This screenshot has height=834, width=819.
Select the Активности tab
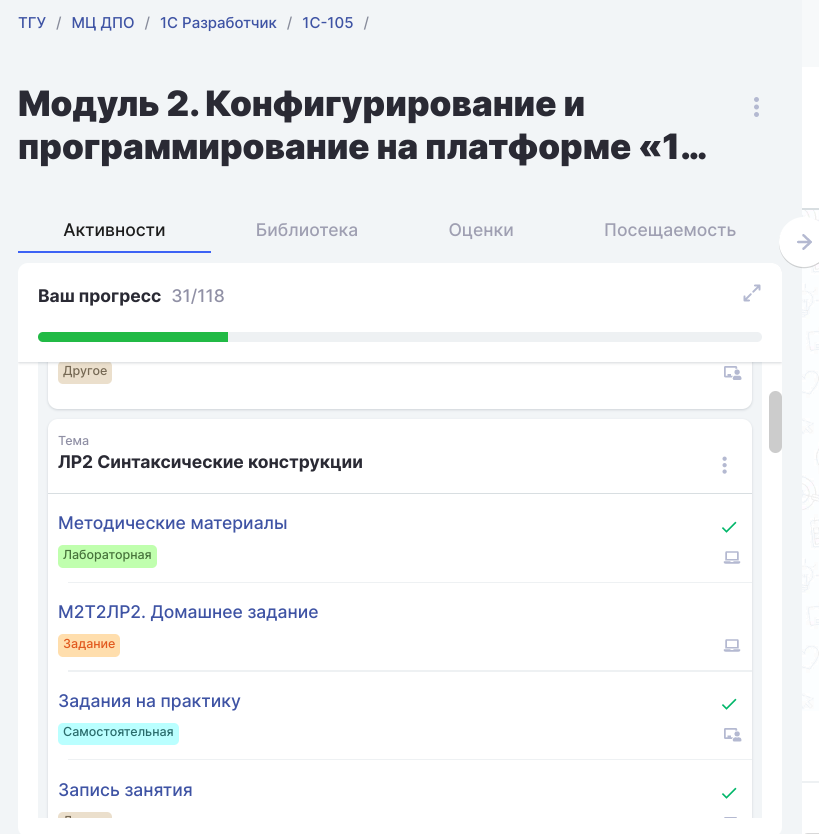coord(114,230)
